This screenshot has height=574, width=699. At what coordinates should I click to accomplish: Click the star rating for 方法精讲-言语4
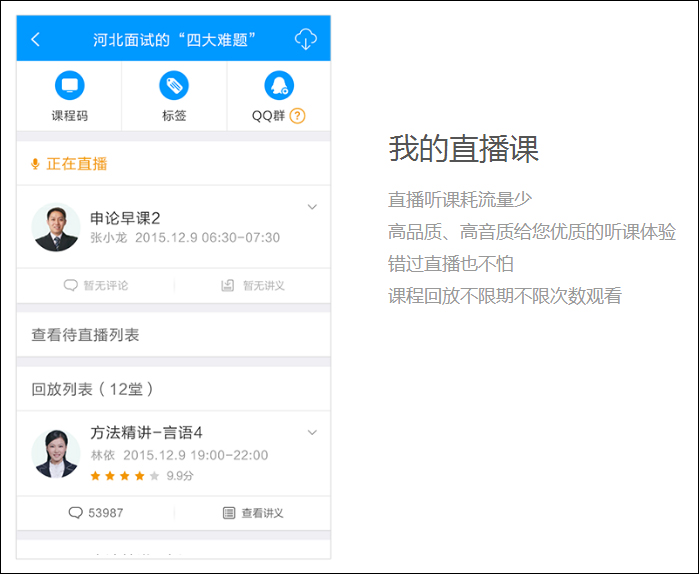(x=125, y=476)
